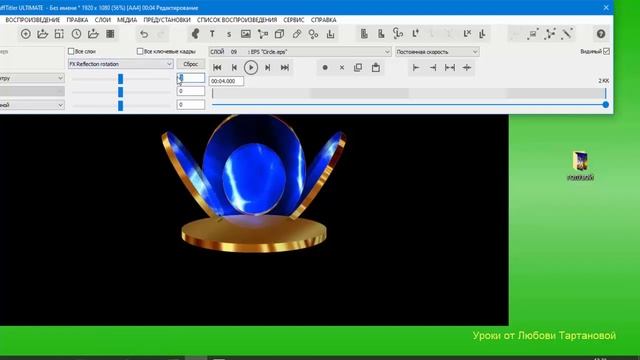Play the animation
The height and width of the screenshot is (360, 640).
[251, 67]
